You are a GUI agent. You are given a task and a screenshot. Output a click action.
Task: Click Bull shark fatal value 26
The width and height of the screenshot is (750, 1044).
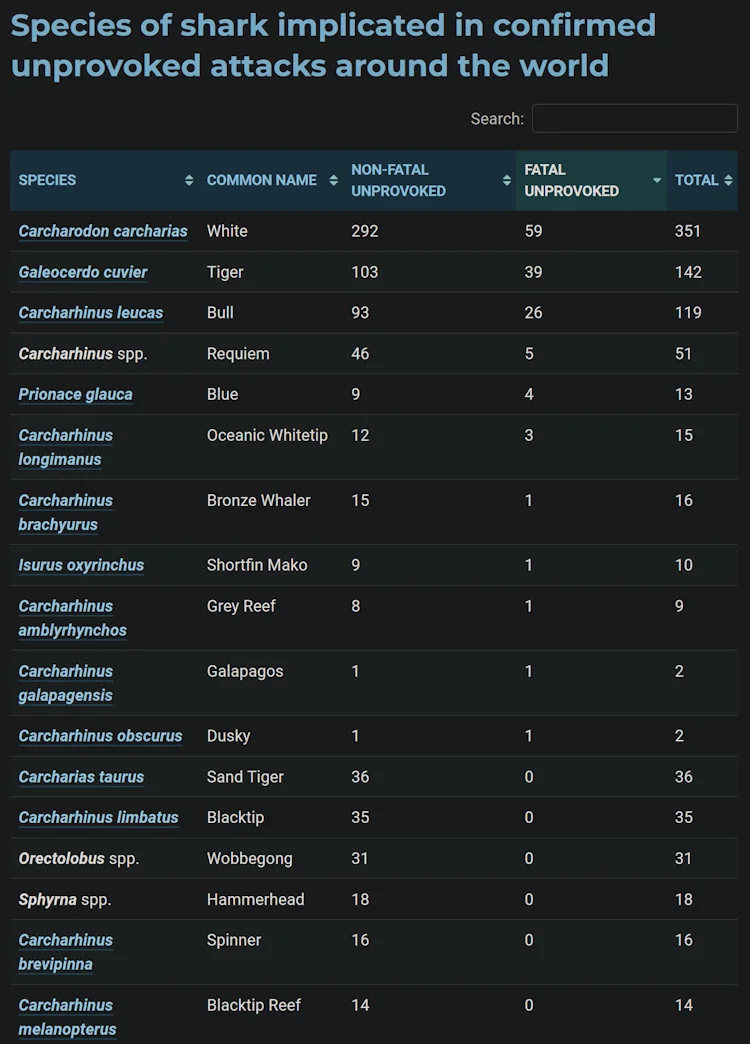(534, 313)
